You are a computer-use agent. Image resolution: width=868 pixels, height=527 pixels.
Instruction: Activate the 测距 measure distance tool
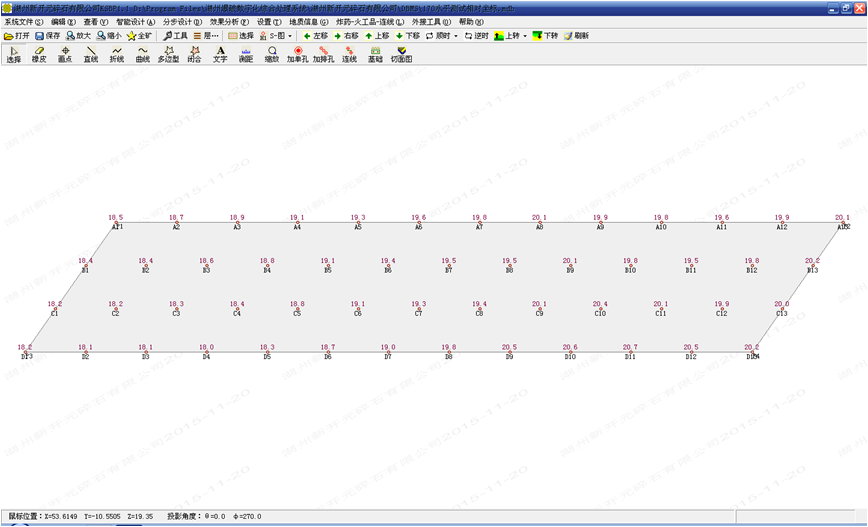point(246,54)
